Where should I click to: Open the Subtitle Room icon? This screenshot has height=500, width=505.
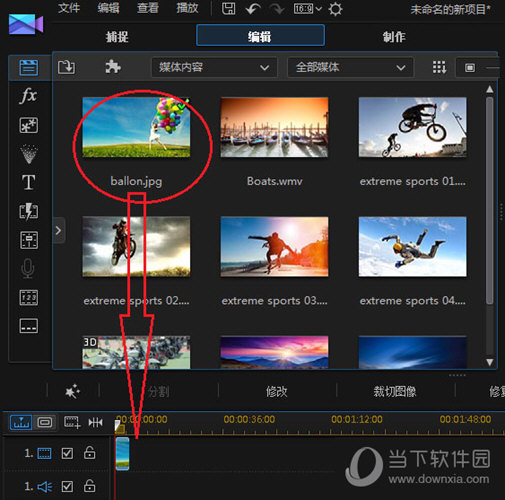[29, 326]
